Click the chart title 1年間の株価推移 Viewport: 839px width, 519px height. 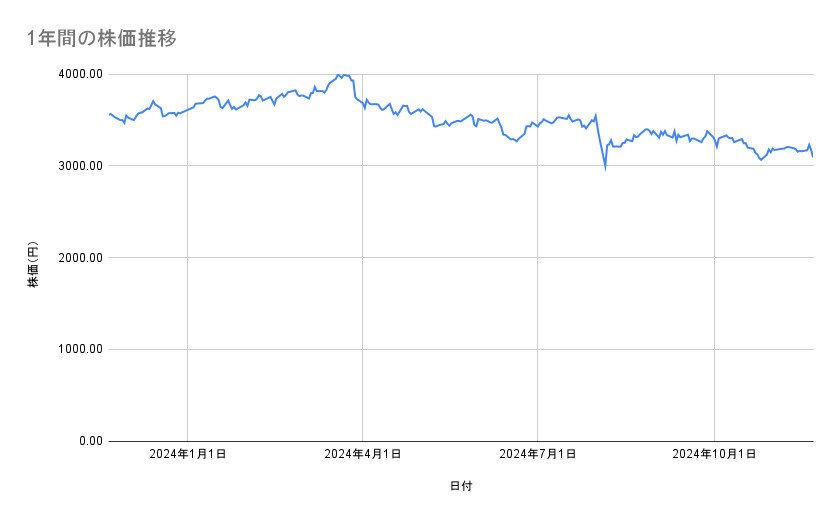point(103,39)
